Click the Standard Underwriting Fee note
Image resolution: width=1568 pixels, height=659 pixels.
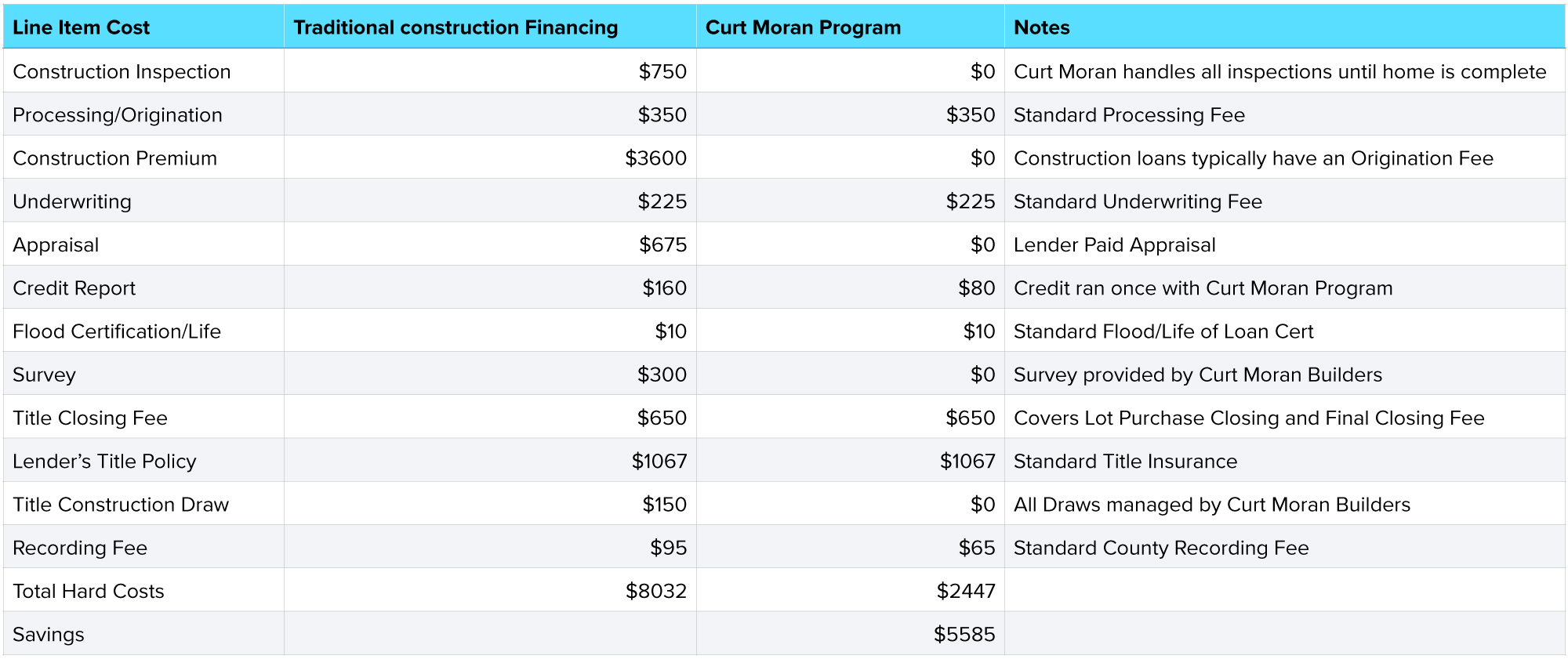pyautogui.click(x=1138, y=201)
